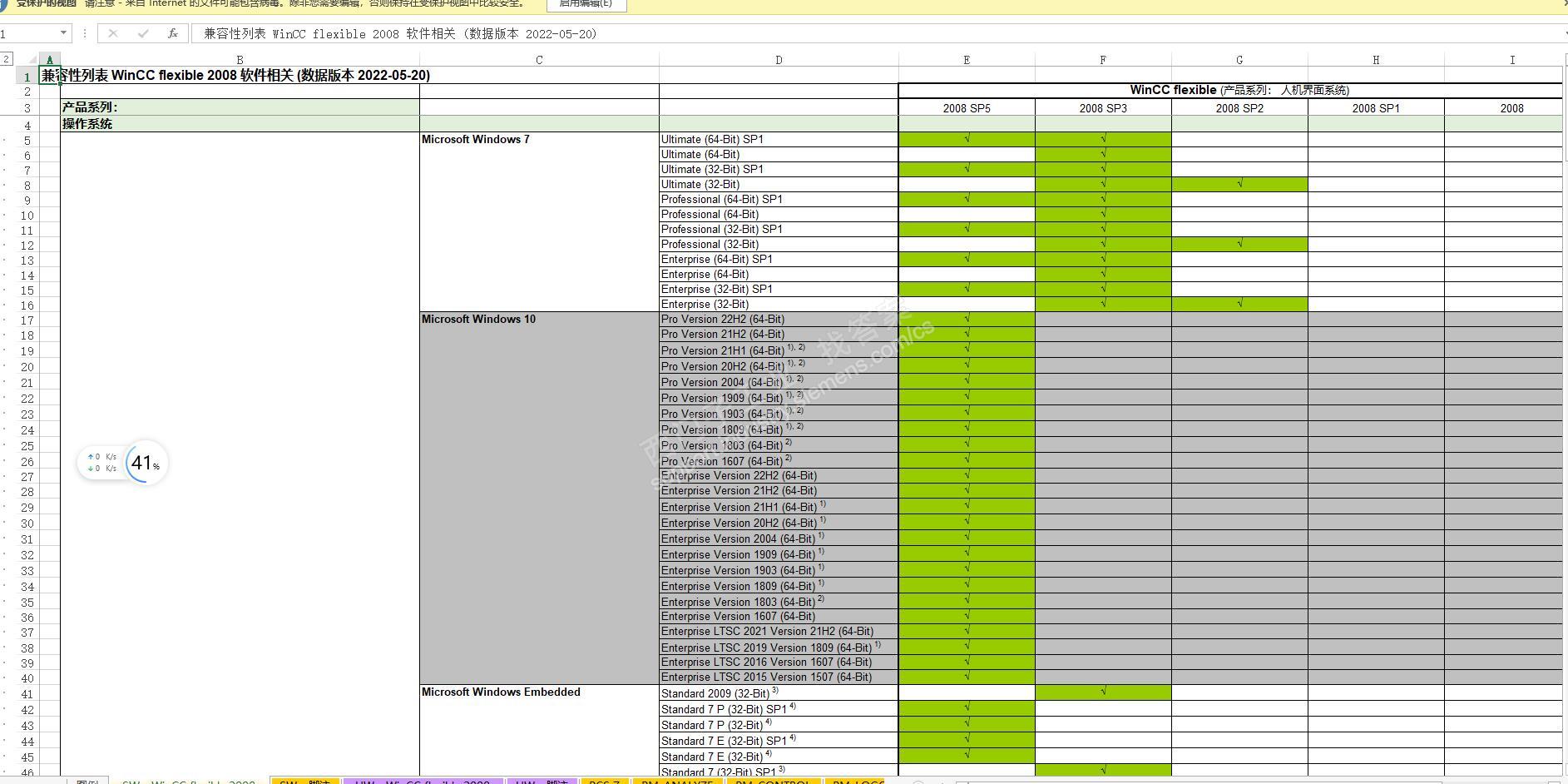Click the Insert Function fx icon

point(172,33)
